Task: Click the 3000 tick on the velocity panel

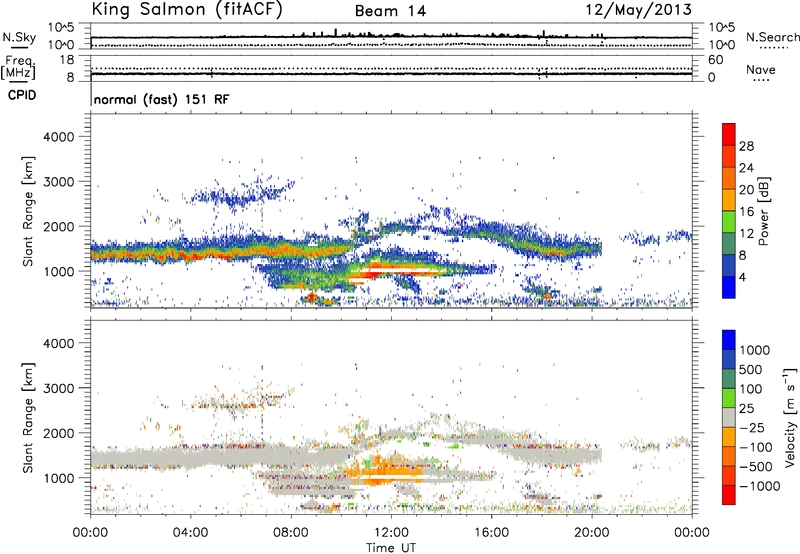Action: (59, 388)
